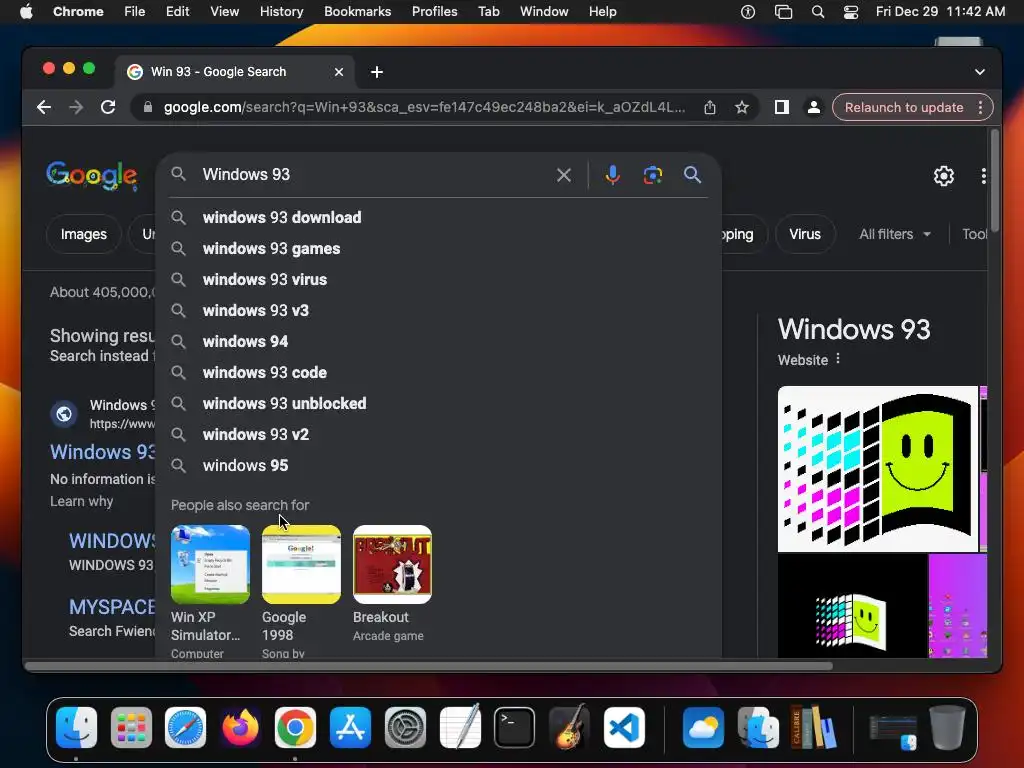Choose suggestion windows 93 unblocked
The image size is (1024, 768).
438,404
